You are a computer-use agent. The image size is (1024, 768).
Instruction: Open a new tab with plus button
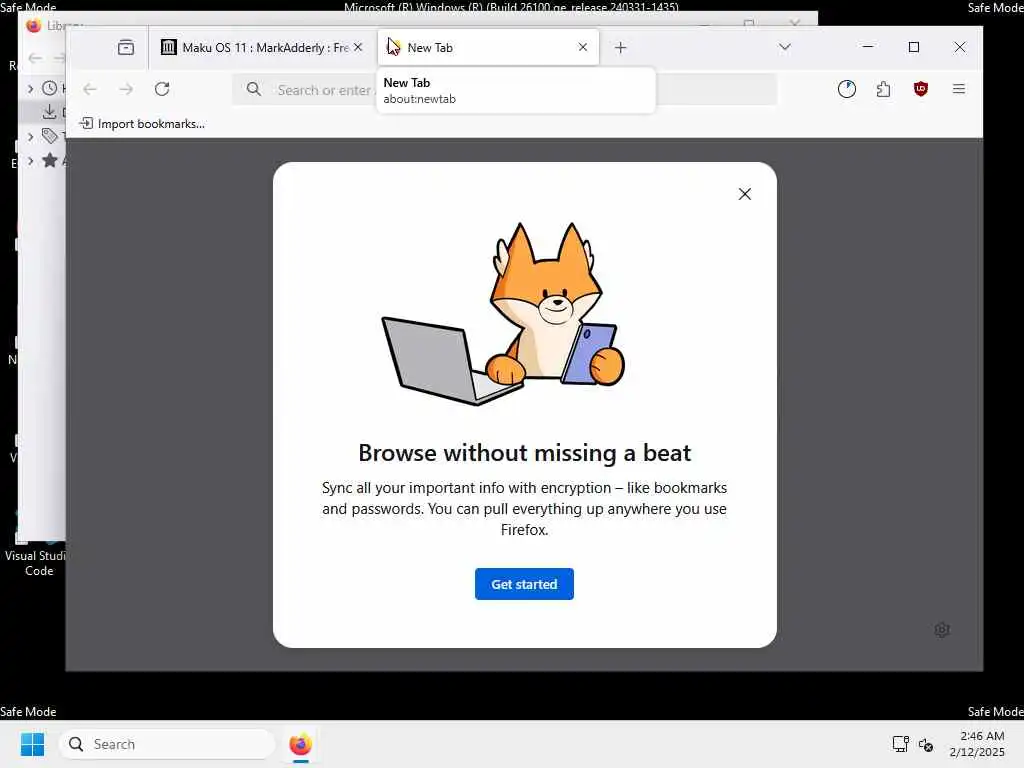(x=620, y=47)
